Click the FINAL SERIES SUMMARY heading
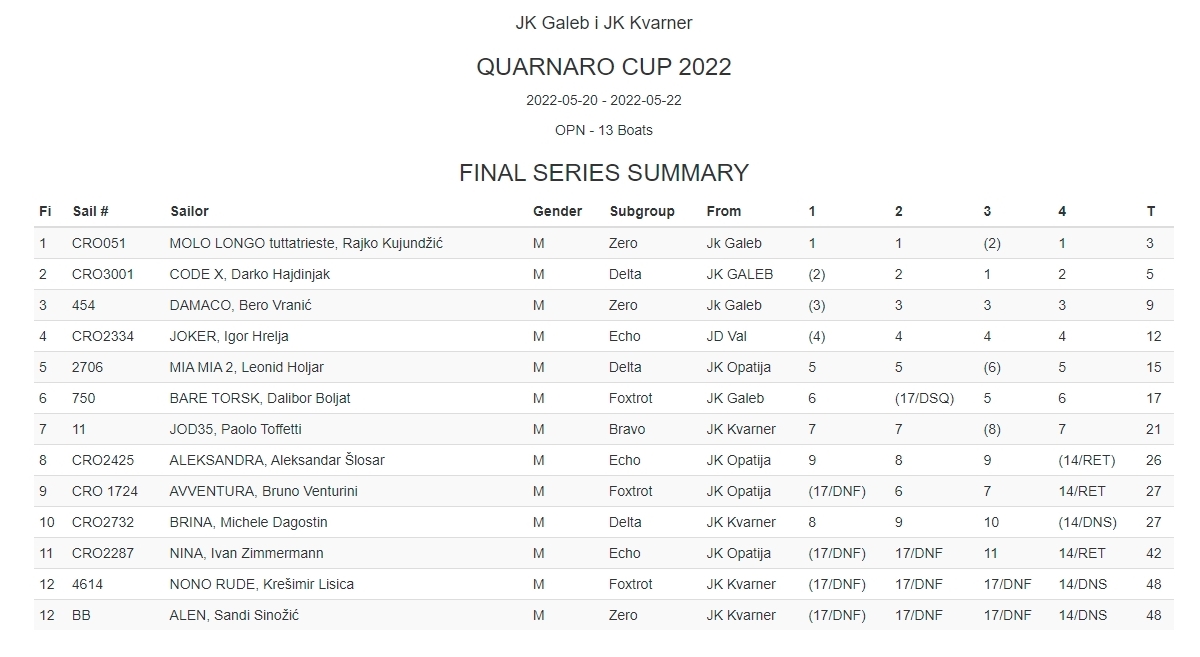The width and height of the screenshot is (1200, 657). [x=603, y=173]
